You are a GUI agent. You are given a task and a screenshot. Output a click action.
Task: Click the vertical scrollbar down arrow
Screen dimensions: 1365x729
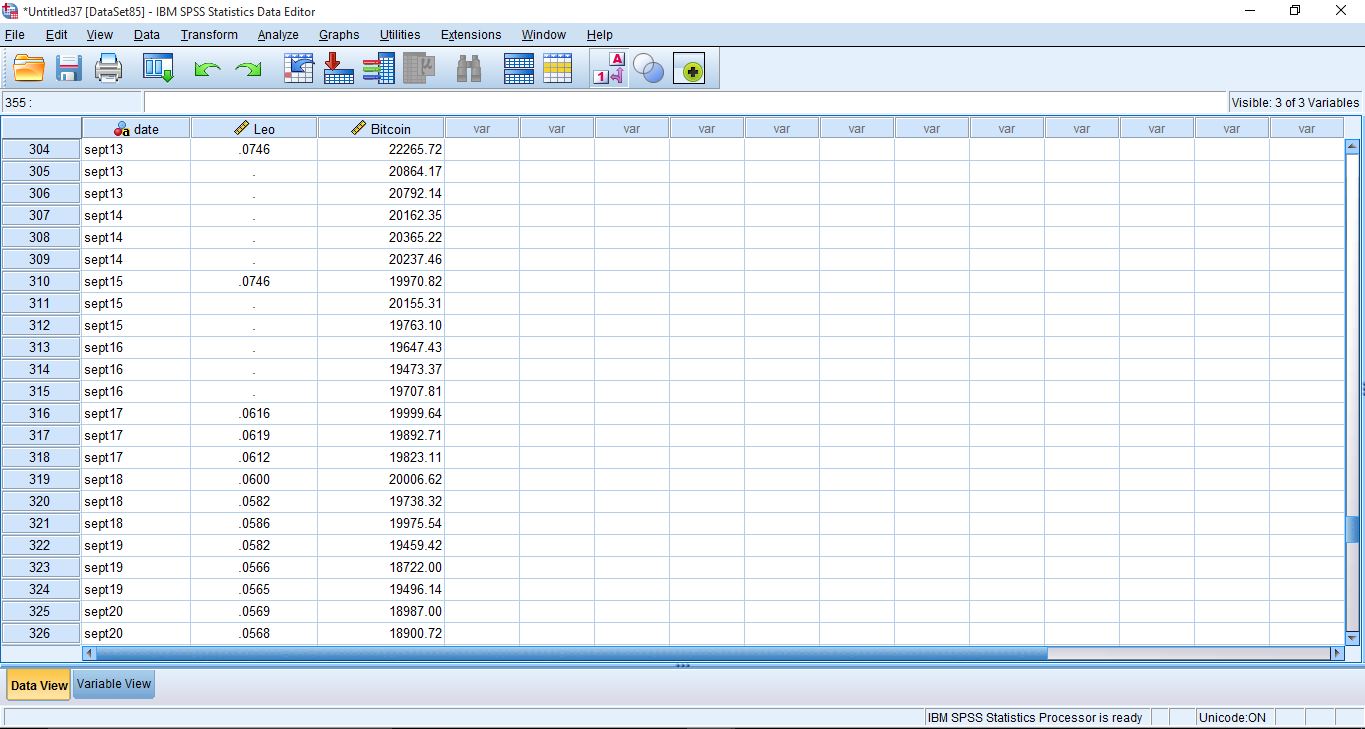[1353, 637]
